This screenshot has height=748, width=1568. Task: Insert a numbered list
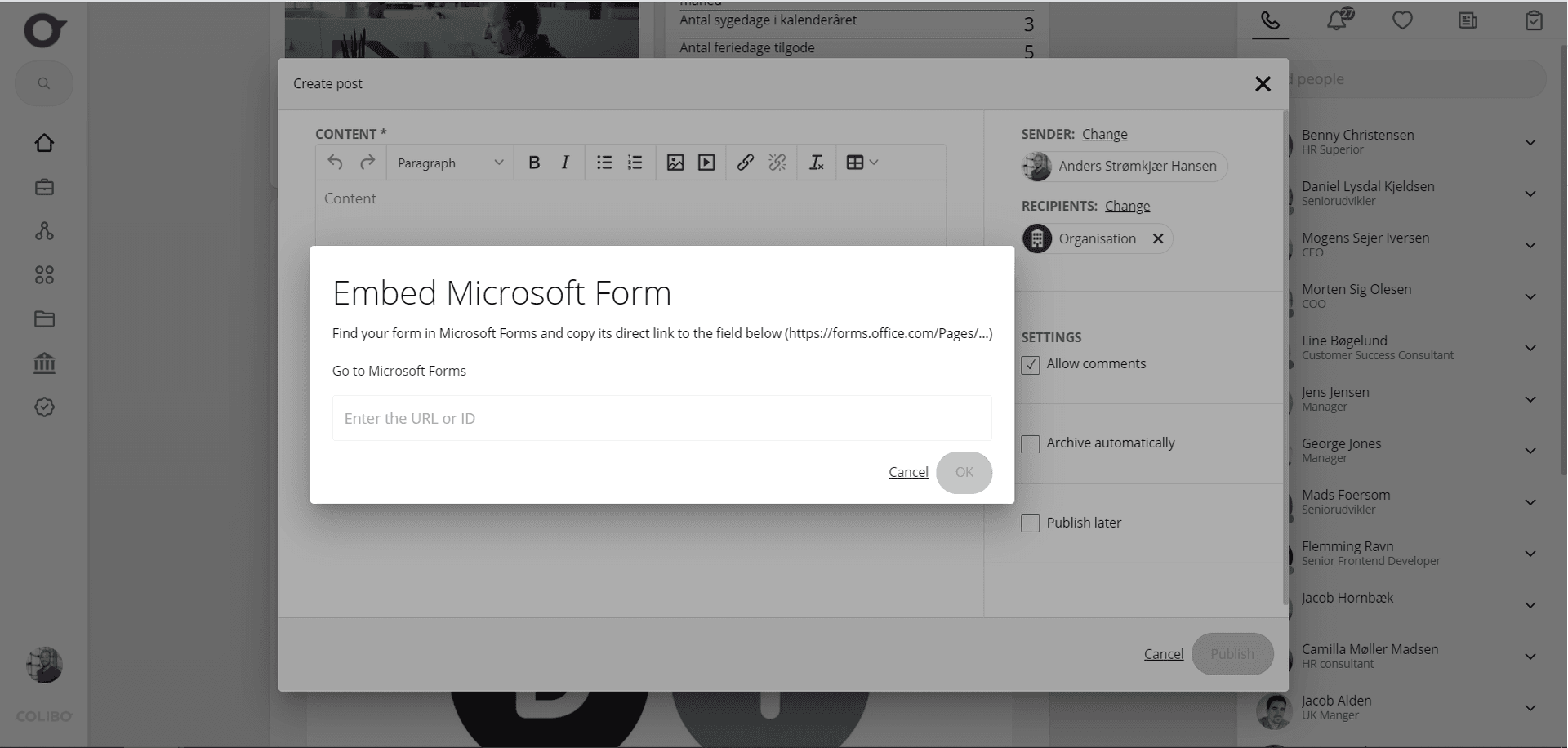635,163
